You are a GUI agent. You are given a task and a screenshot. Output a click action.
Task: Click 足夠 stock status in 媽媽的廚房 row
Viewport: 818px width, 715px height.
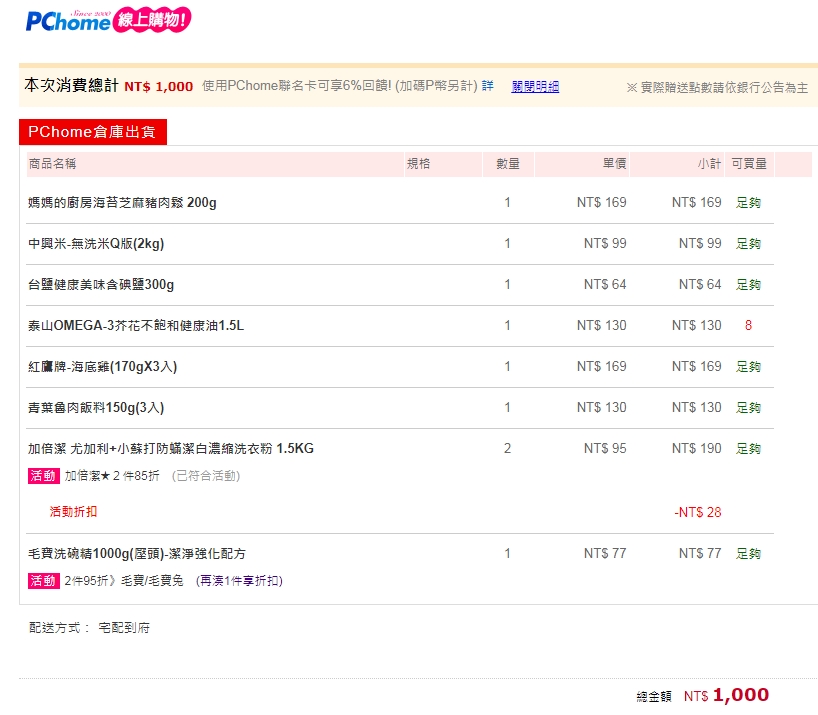pos(749,202)
